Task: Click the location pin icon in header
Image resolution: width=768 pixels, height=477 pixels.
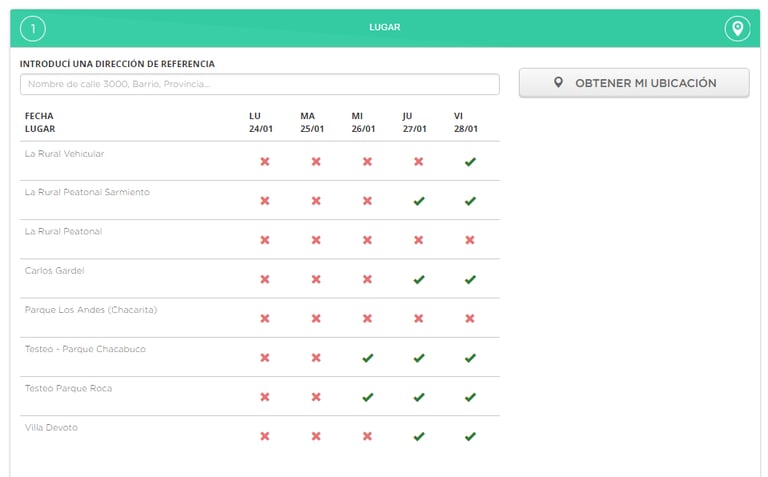Action: [737, 28]
